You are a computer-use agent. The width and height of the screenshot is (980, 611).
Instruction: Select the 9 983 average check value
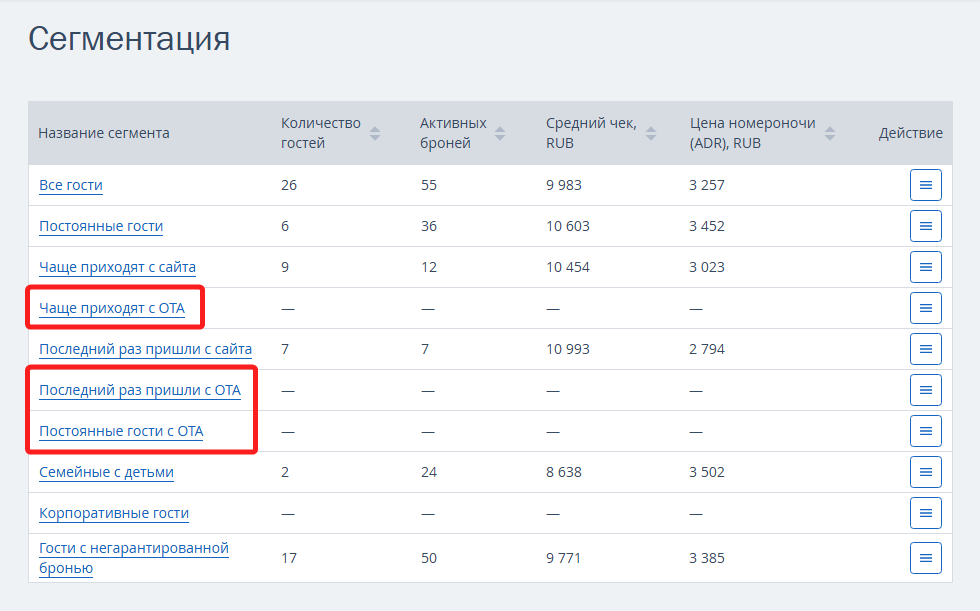coord(564,185)
